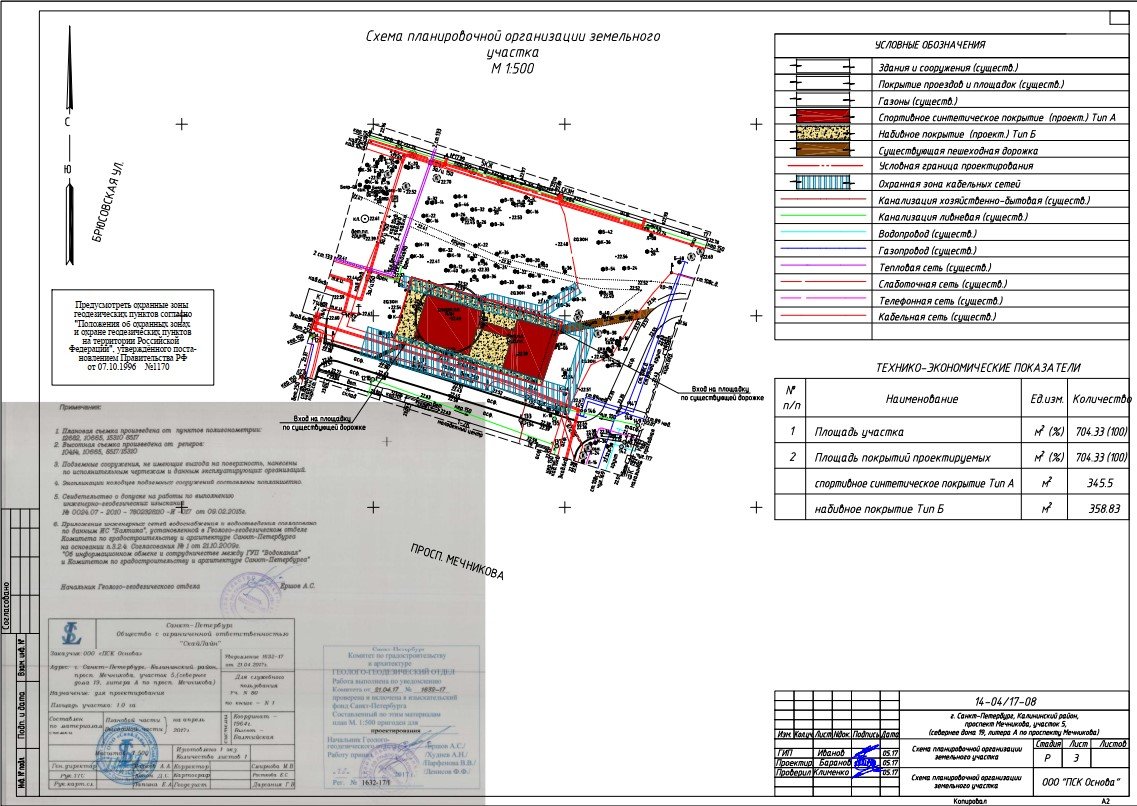Click legend entry 'Телефонная сеть (существ.)'
The width and height of the screenshot is (1137, 806).
pyautogui.click(x=940, y=301)
